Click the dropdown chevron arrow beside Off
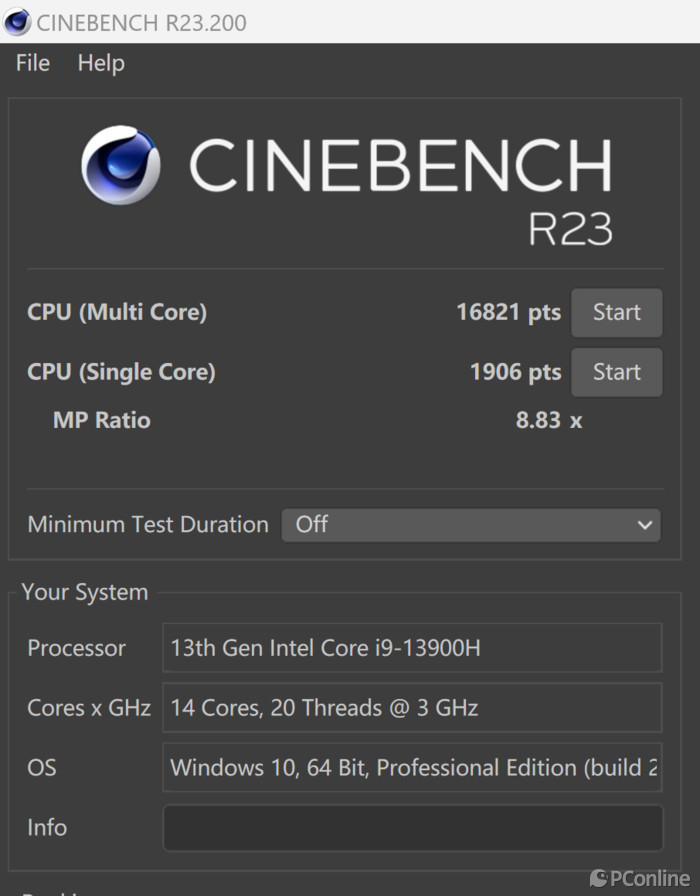The image size is (700, 896). pyautogui.click(x=645, y=524)
